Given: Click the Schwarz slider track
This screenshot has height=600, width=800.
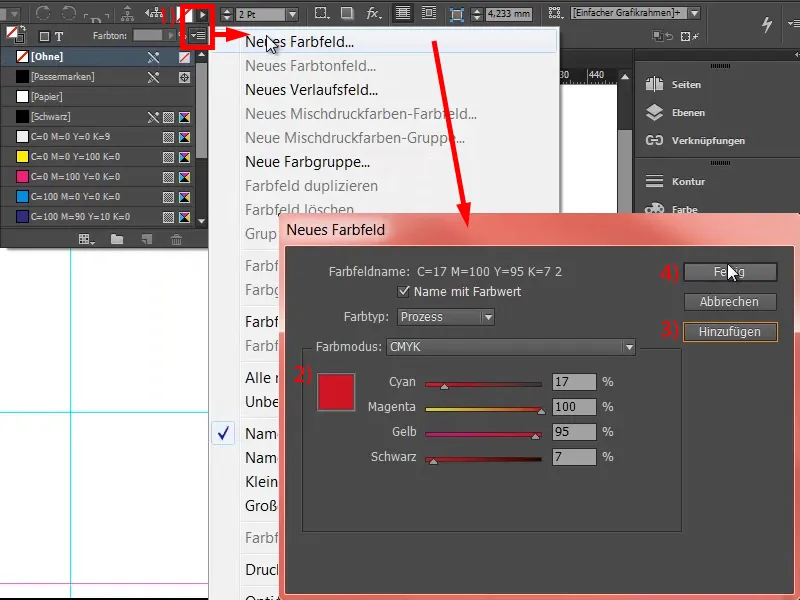Looking at the screenshot, I should click(483, 459).
